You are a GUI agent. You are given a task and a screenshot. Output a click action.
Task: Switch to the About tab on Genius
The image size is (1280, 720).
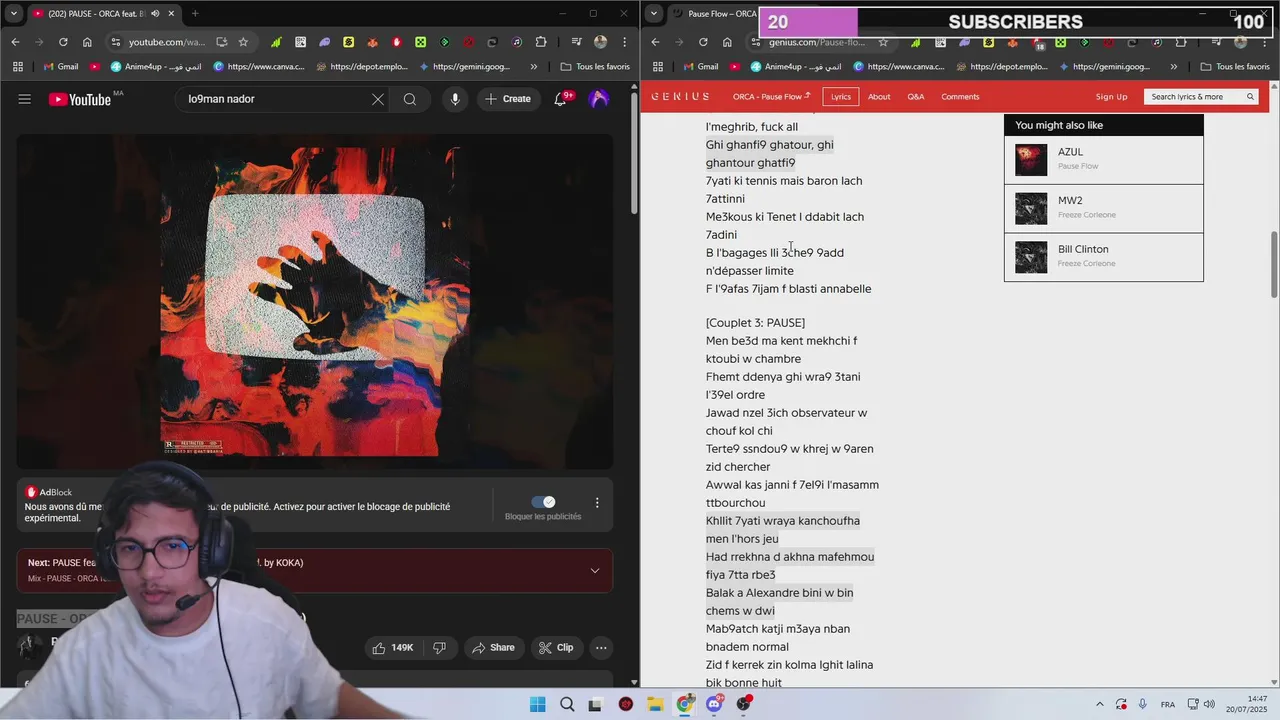point(879,97)
